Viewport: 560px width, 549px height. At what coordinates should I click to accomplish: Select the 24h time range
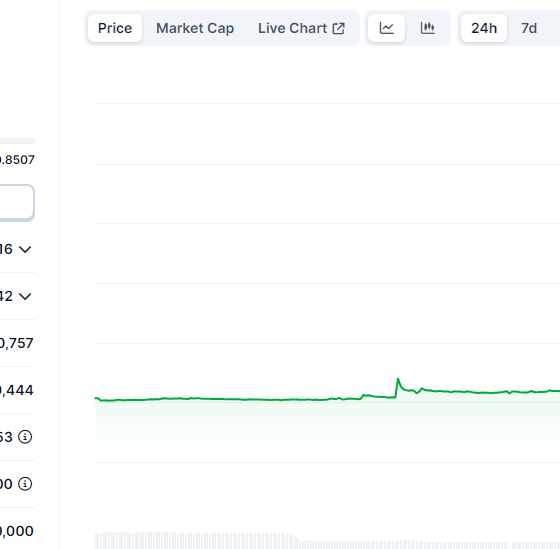tap(484, 28)
